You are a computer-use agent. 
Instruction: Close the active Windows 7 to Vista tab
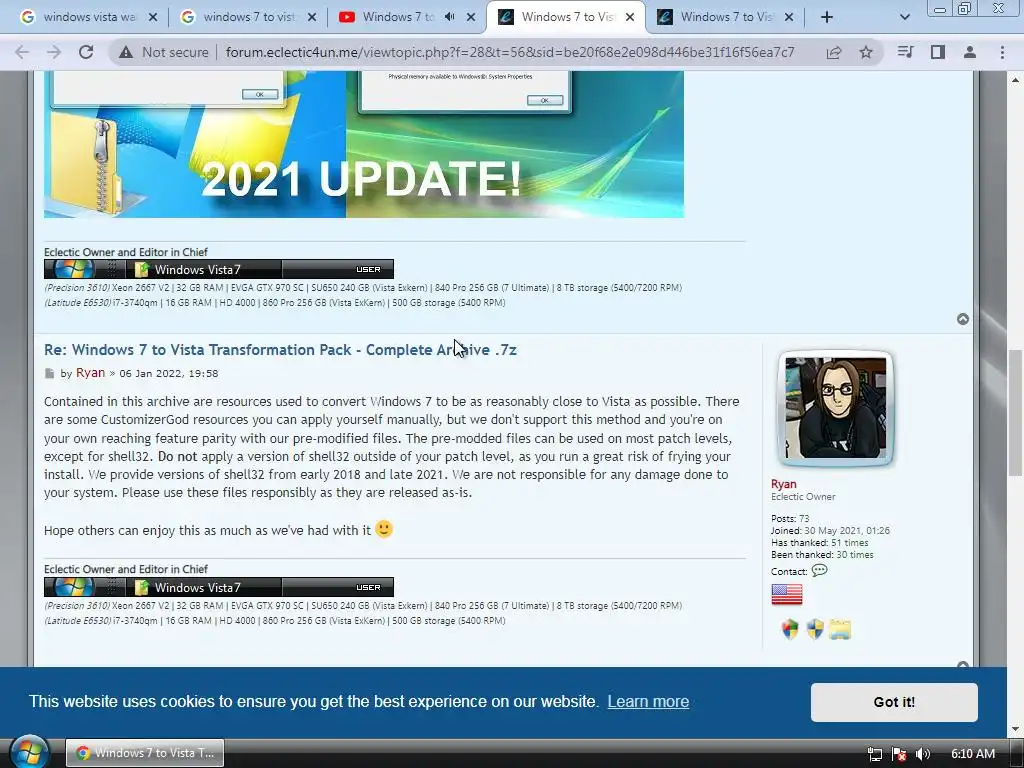click(630, 17)
